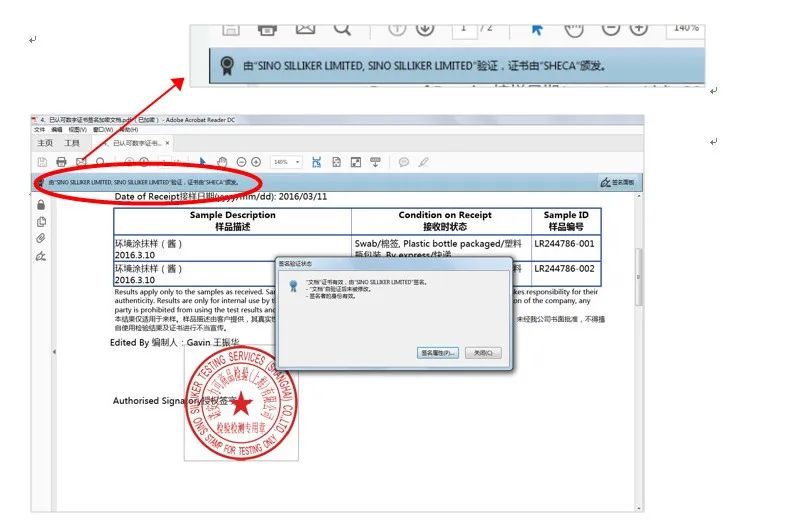Click the Edited By Gavin text
The image size is (800, 526).
click(174, 342)
